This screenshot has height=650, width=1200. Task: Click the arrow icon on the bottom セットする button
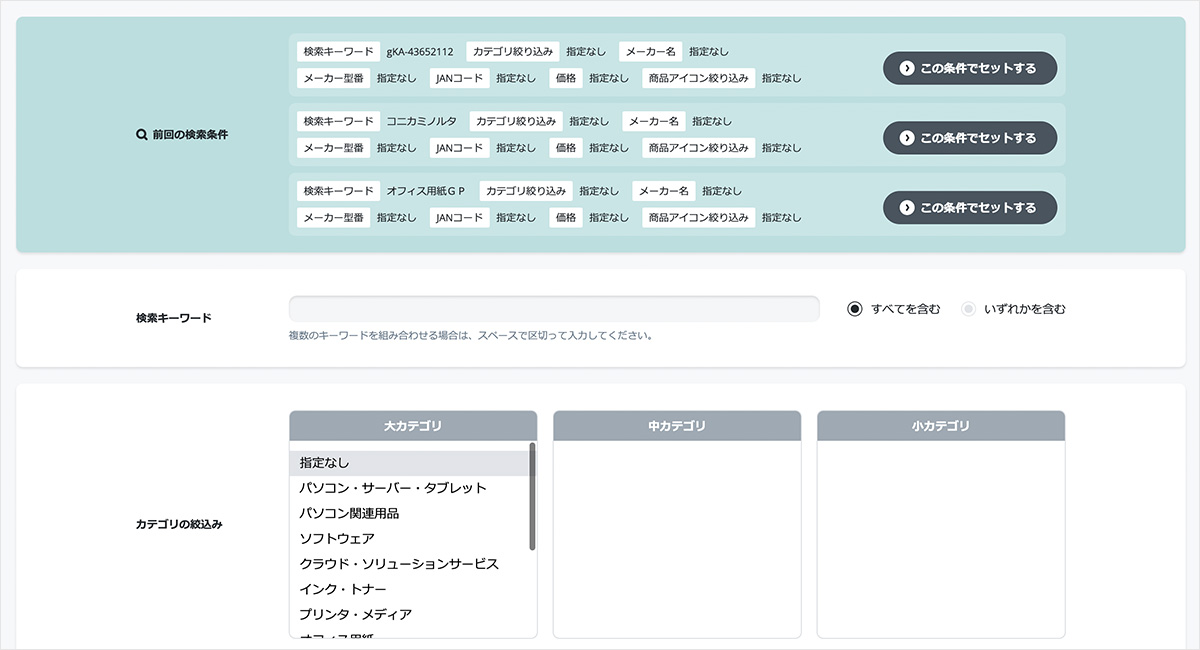coord(908,208)
